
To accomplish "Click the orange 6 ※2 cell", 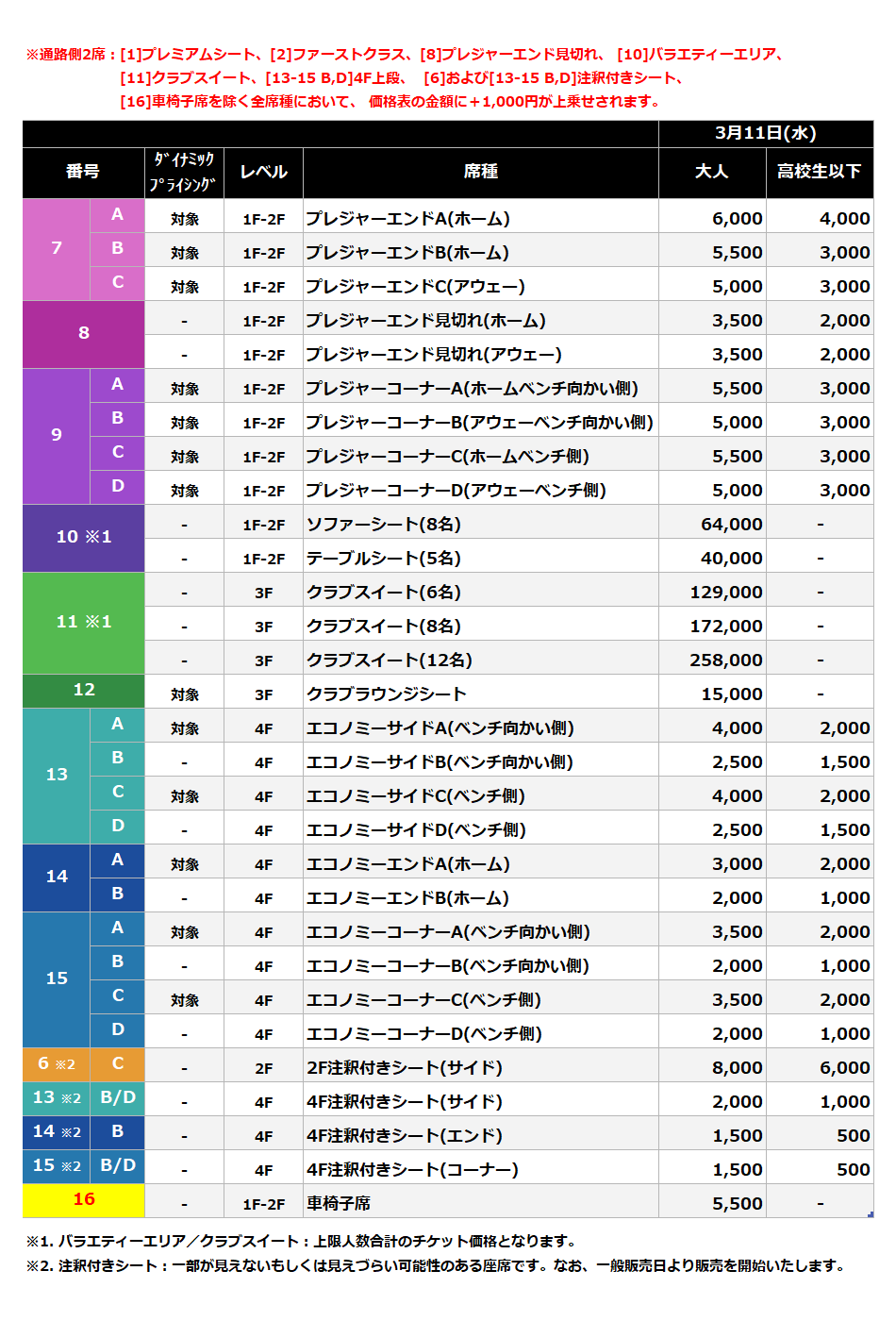I will pos(56,1063).
